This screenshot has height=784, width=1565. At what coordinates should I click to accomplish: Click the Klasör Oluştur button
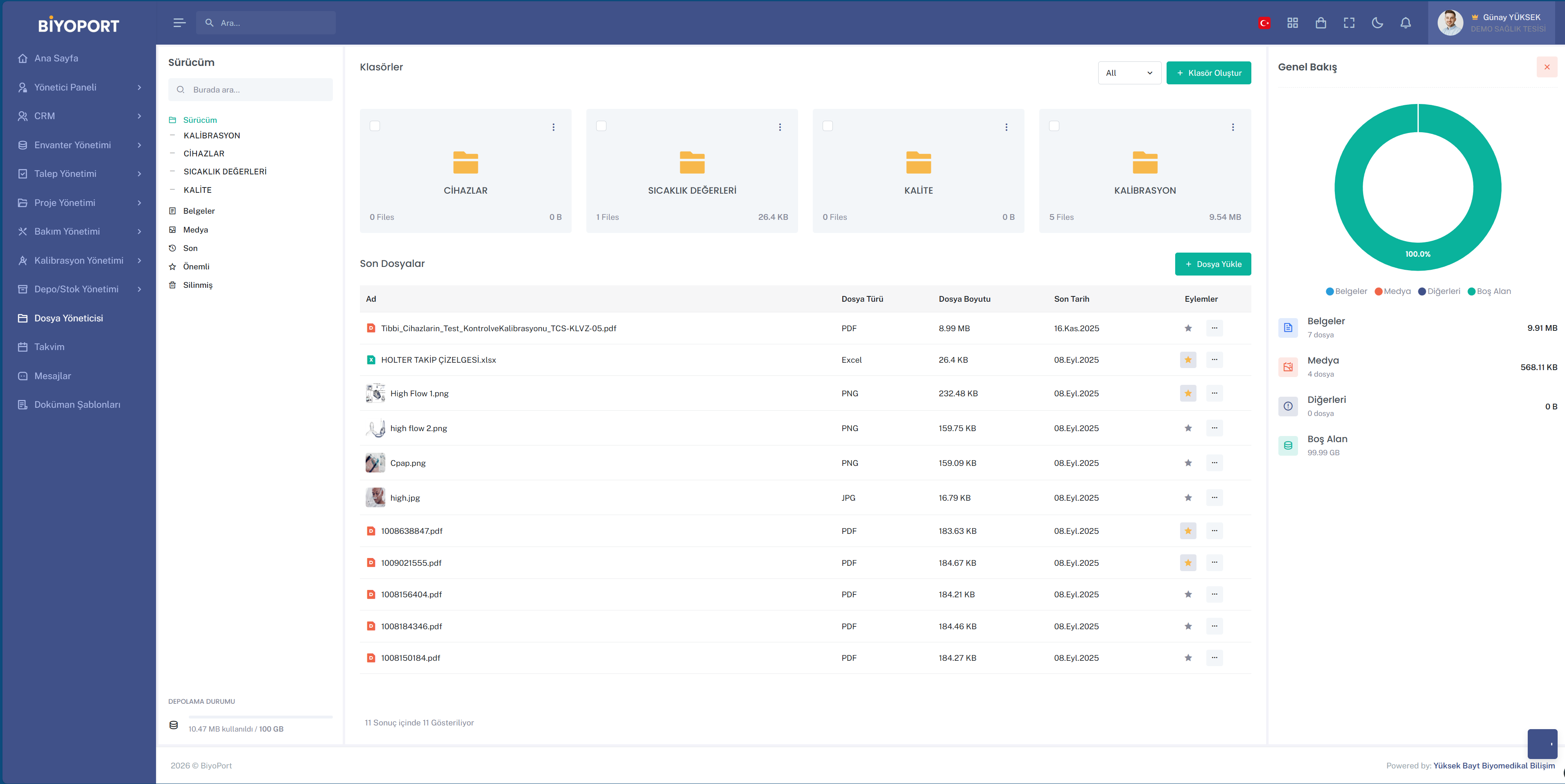click(1208, 73)
